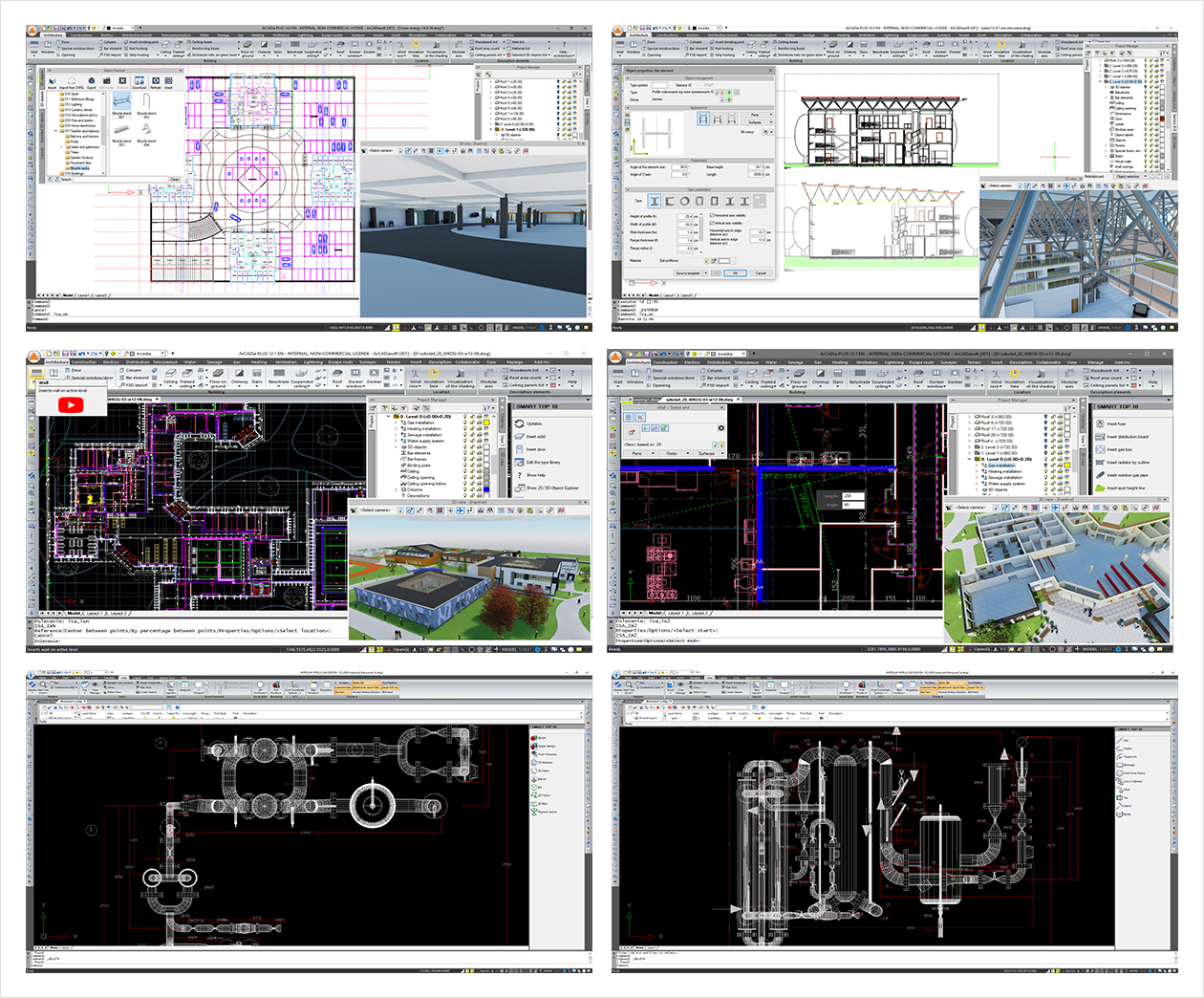Click Cancel in the Object properties dialog
This screenshot has height=998, width=1204.
coord(762,272)
